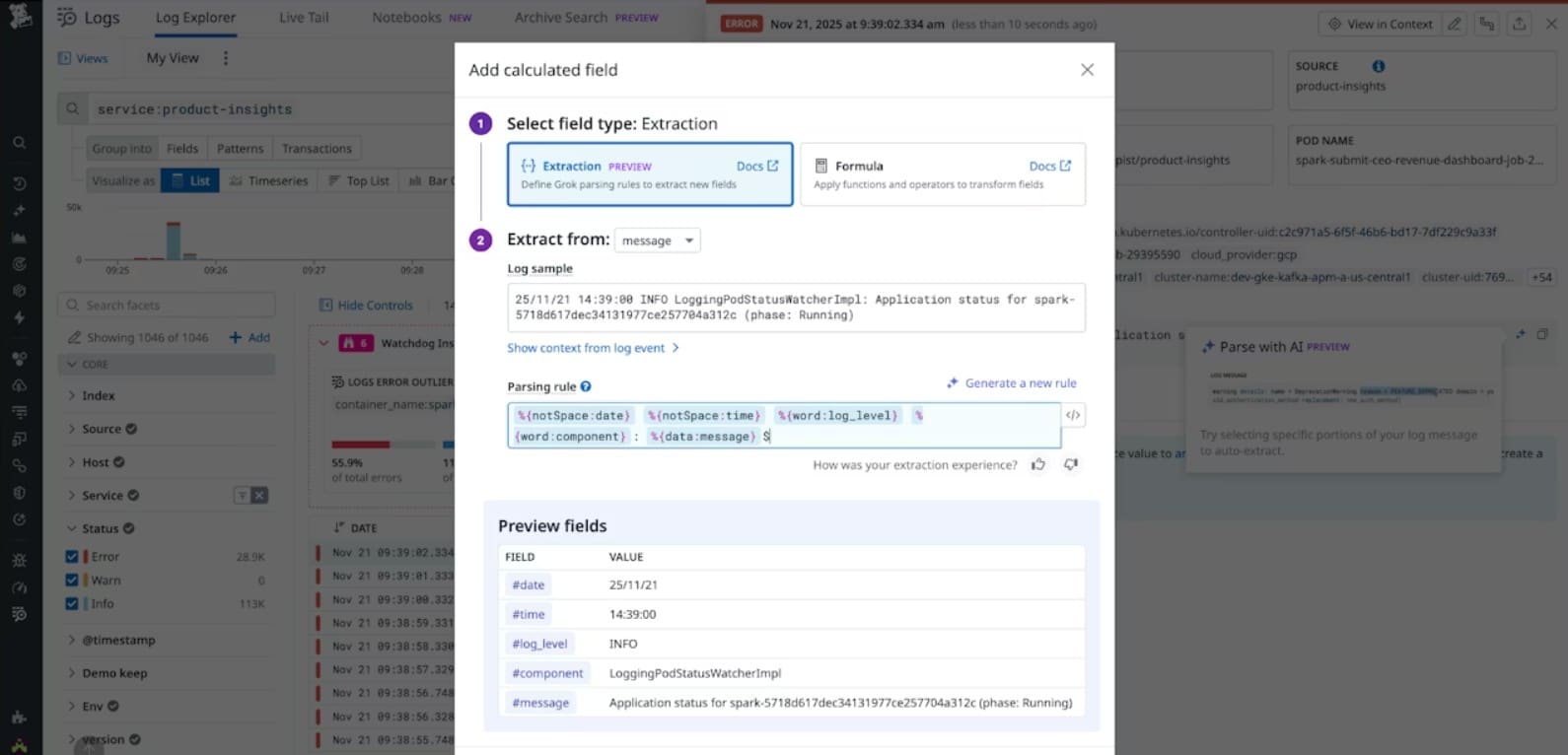Click the + Add facet link
The image size is (1568, 755).
click(x=249, y=337)
